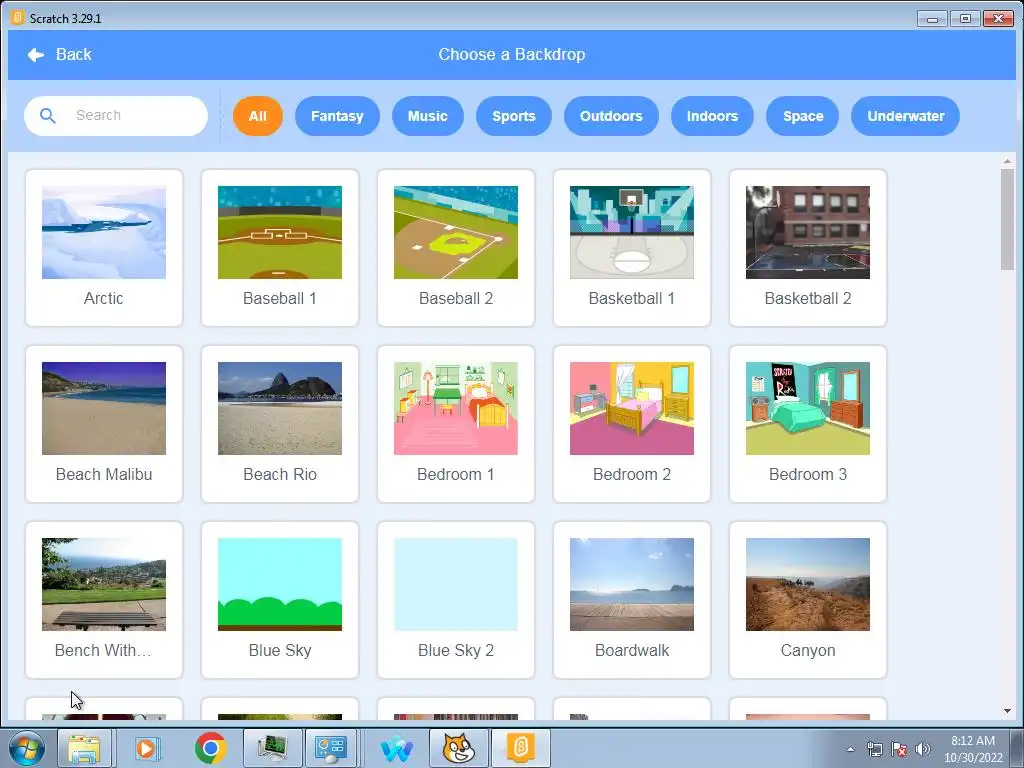Screen dimensions: 1024x768
Task: Pick the Canyon backdrop image
Action: [808, 584]
